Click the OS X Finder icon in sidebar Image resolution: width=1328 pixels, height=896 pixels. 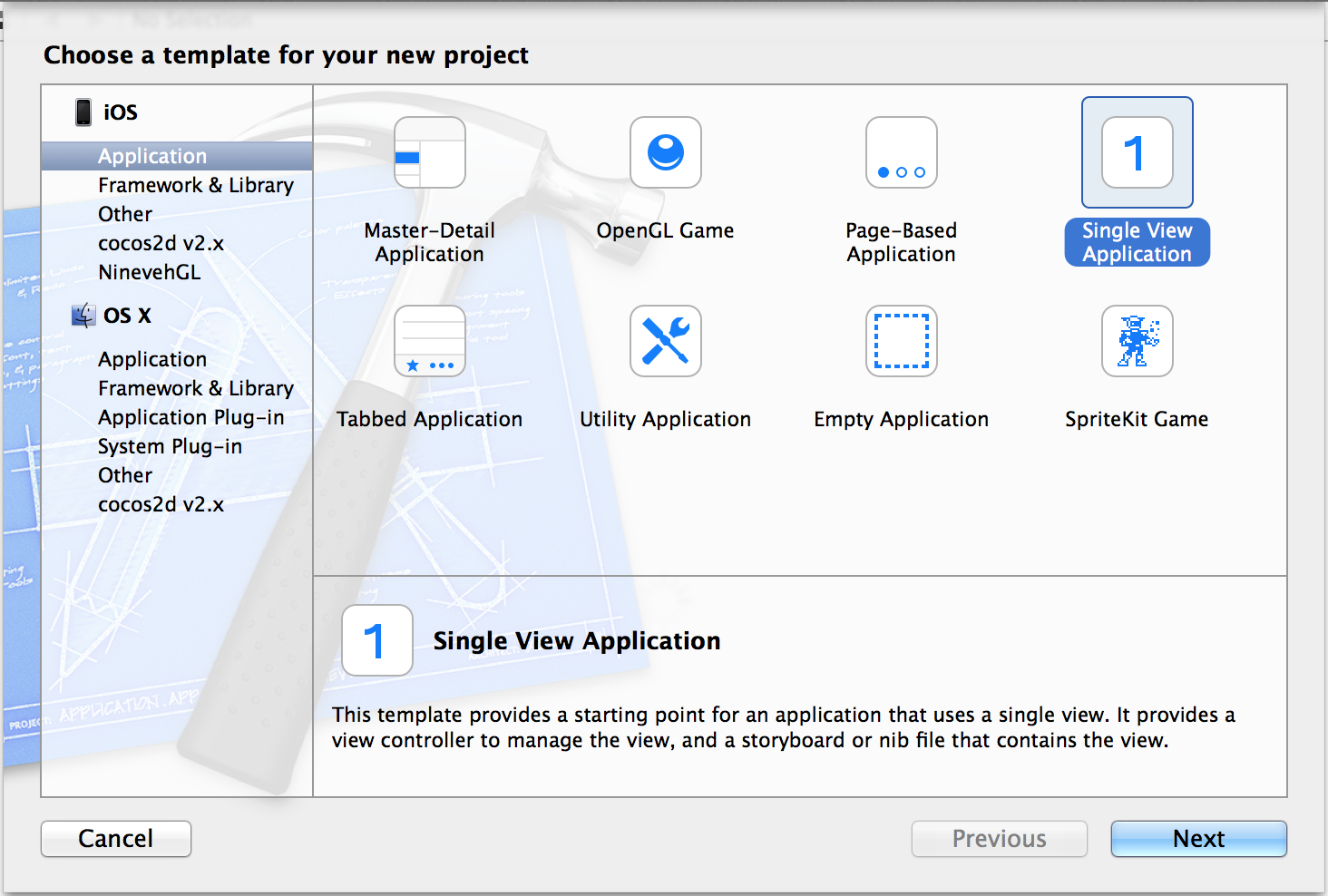[x=83, y=315]
